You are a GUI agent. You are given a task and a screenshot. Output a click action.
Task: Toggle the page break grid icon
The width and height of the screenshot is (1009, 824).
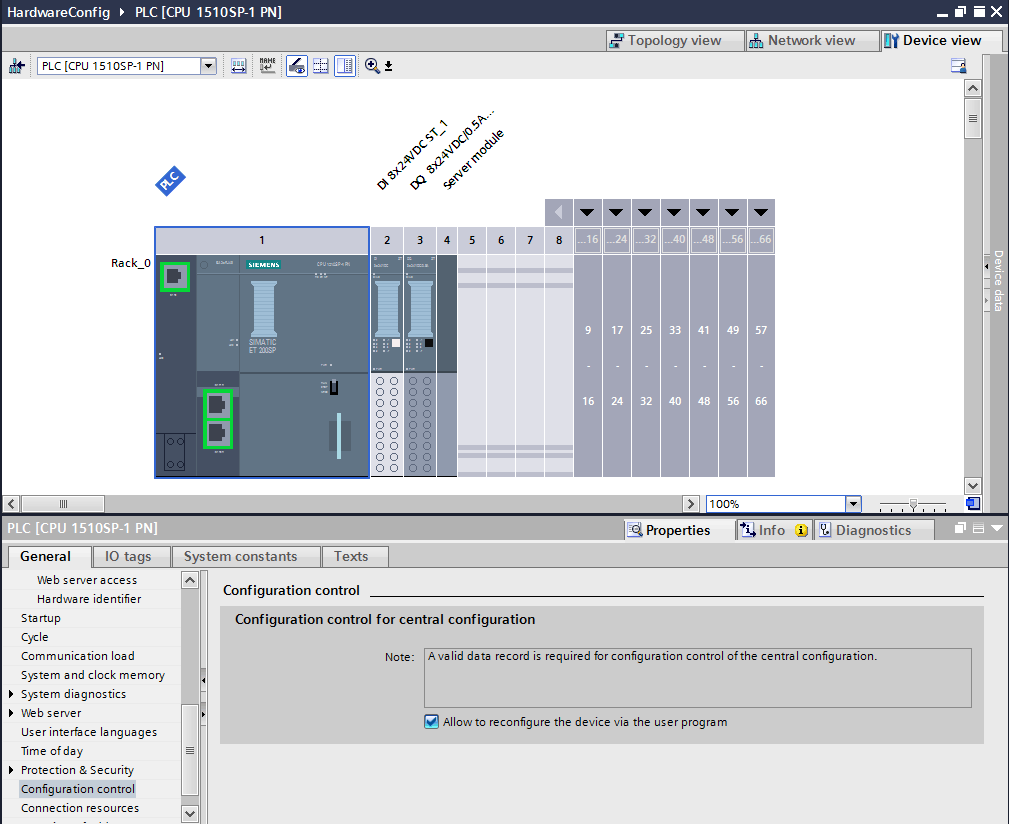click(320, 66)
